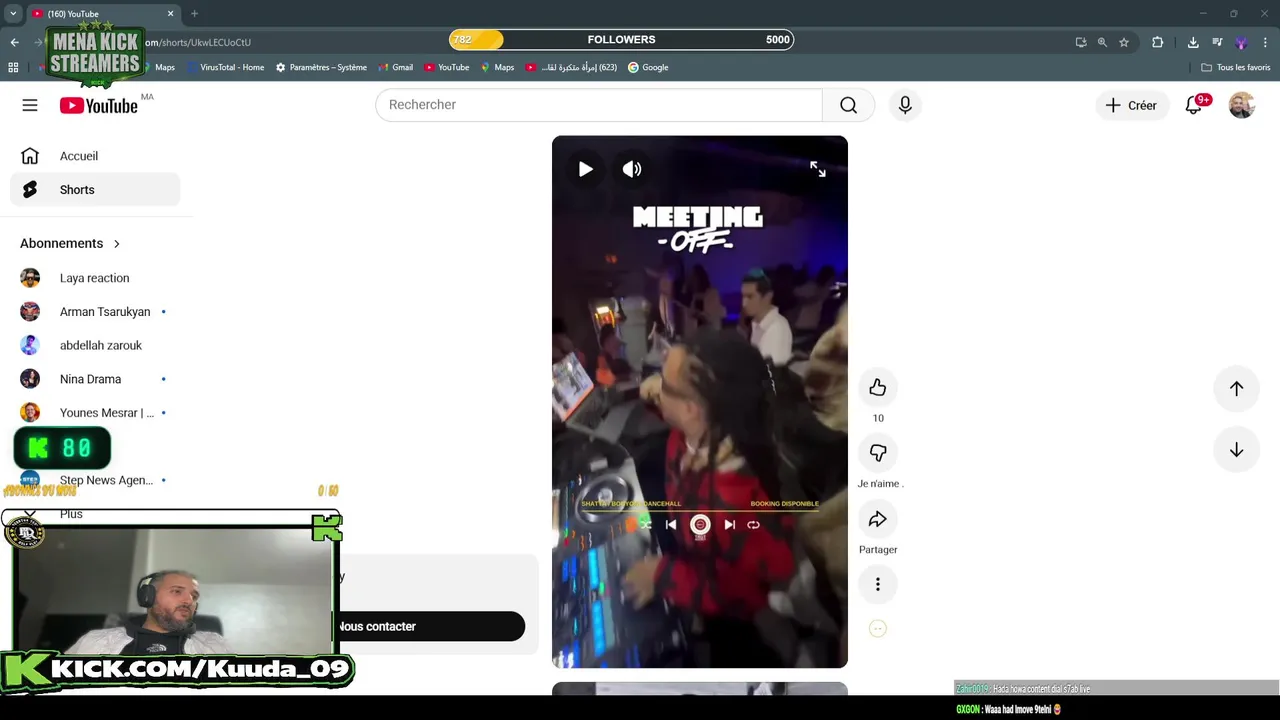The image size is (1280, 720).
Task: Click the install app icon in address bar
Action: click(x=1081, y=42)
